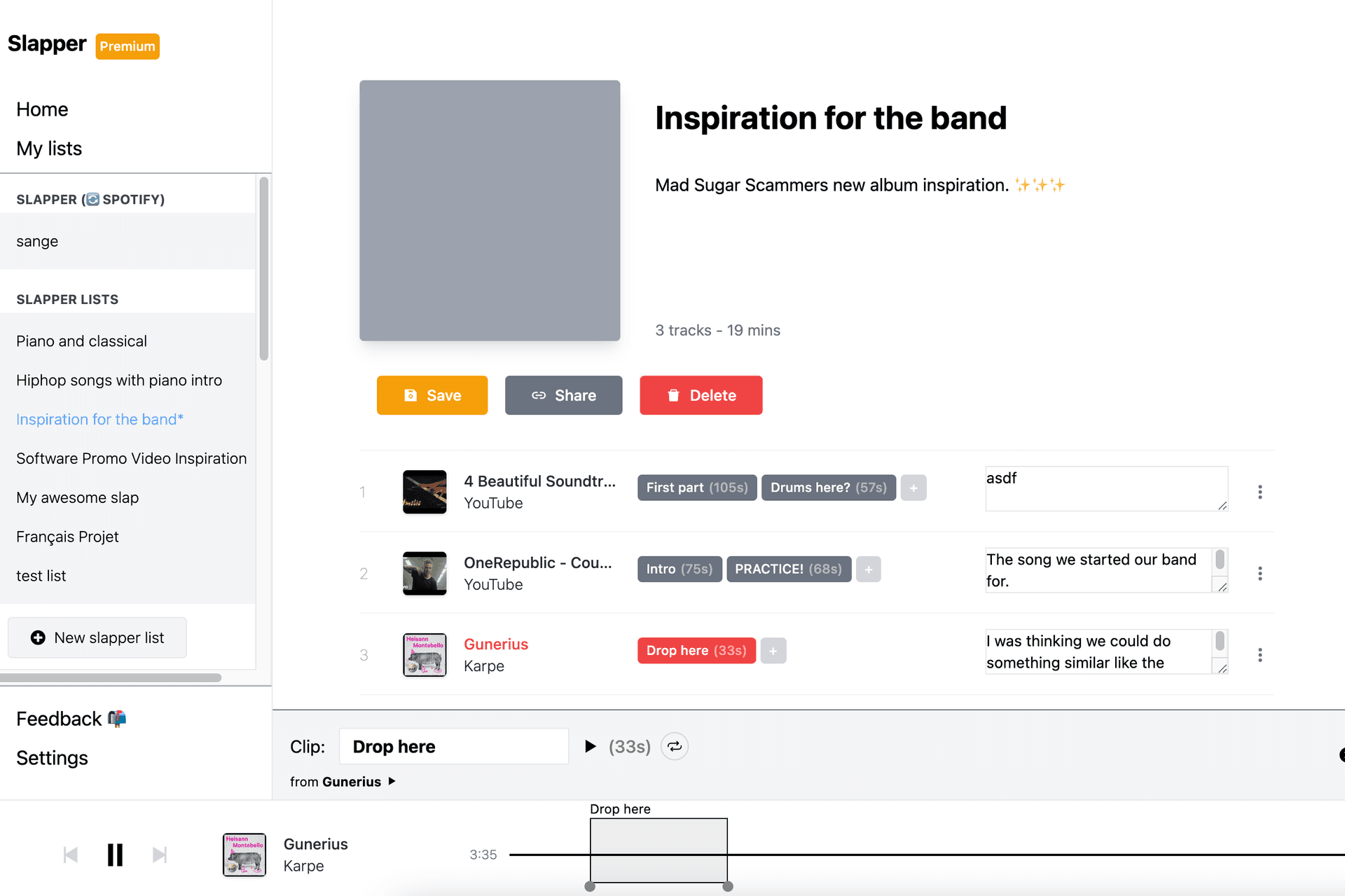The height and width of the screenshot is (896, 1345).
Task: Add a new clip to Gunerius
Action: coord(773,651)
